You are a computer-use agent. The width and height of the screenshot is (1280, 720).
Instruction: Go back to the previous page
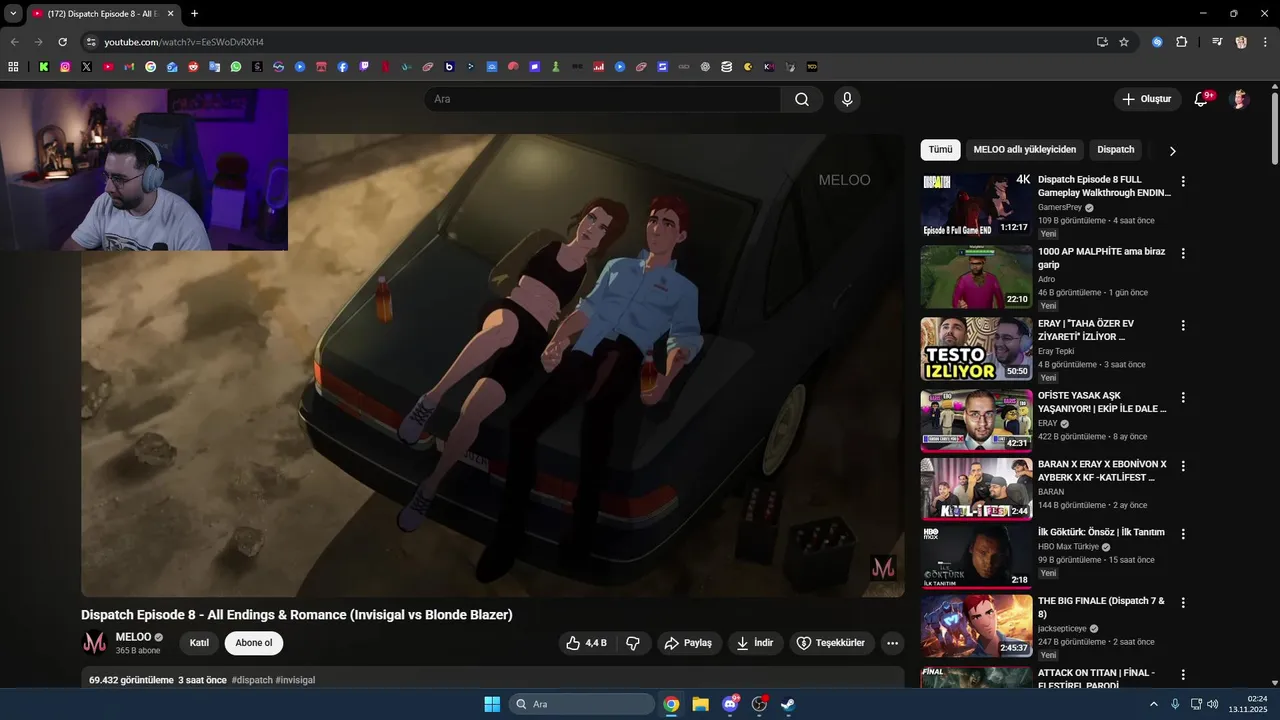click(14, 42)
